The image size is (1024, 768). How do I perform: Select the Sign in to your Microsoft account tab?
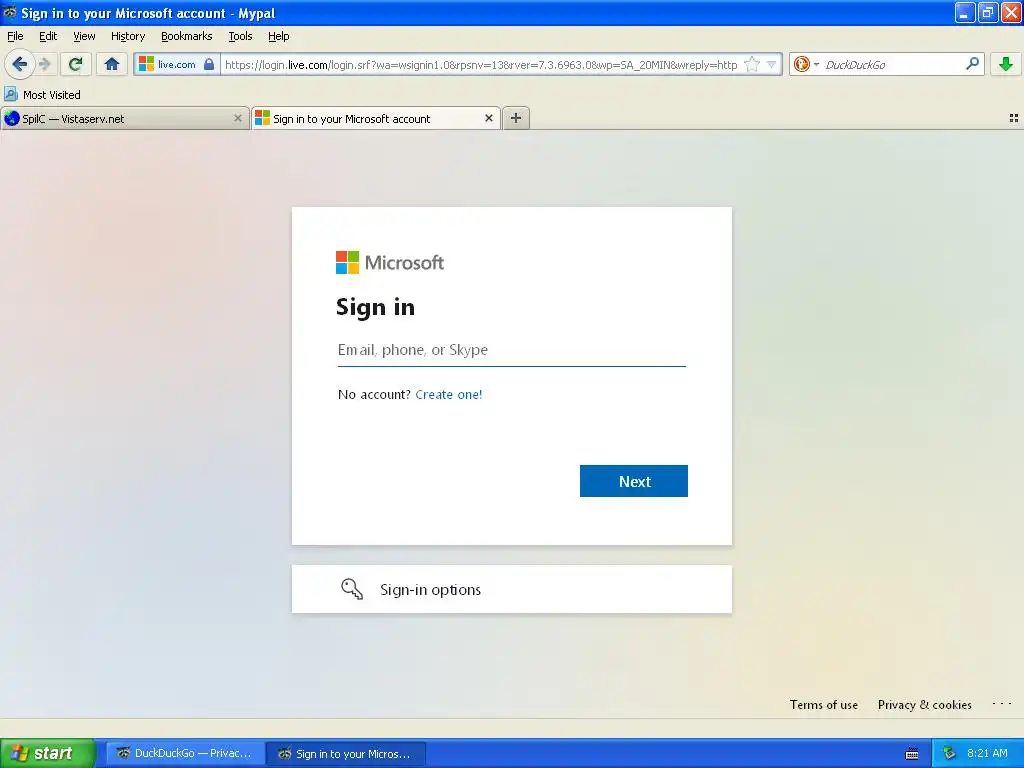coord(376,118)
